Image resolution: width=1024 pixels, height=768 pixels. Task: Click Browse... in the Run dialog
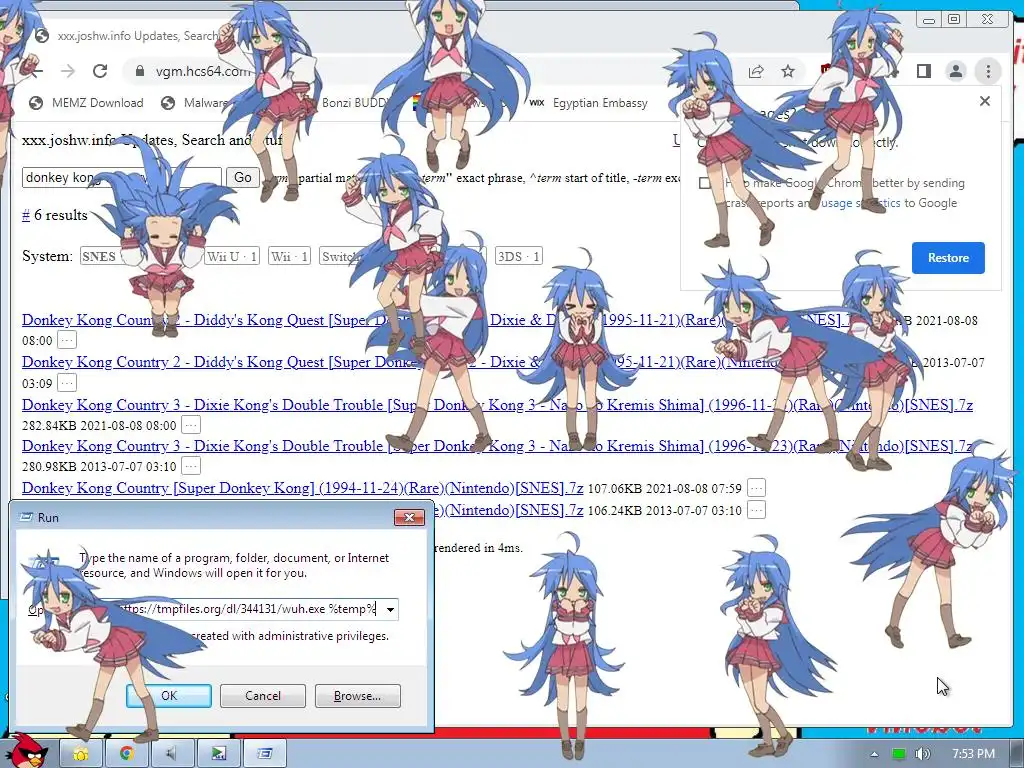click(357, 696)
